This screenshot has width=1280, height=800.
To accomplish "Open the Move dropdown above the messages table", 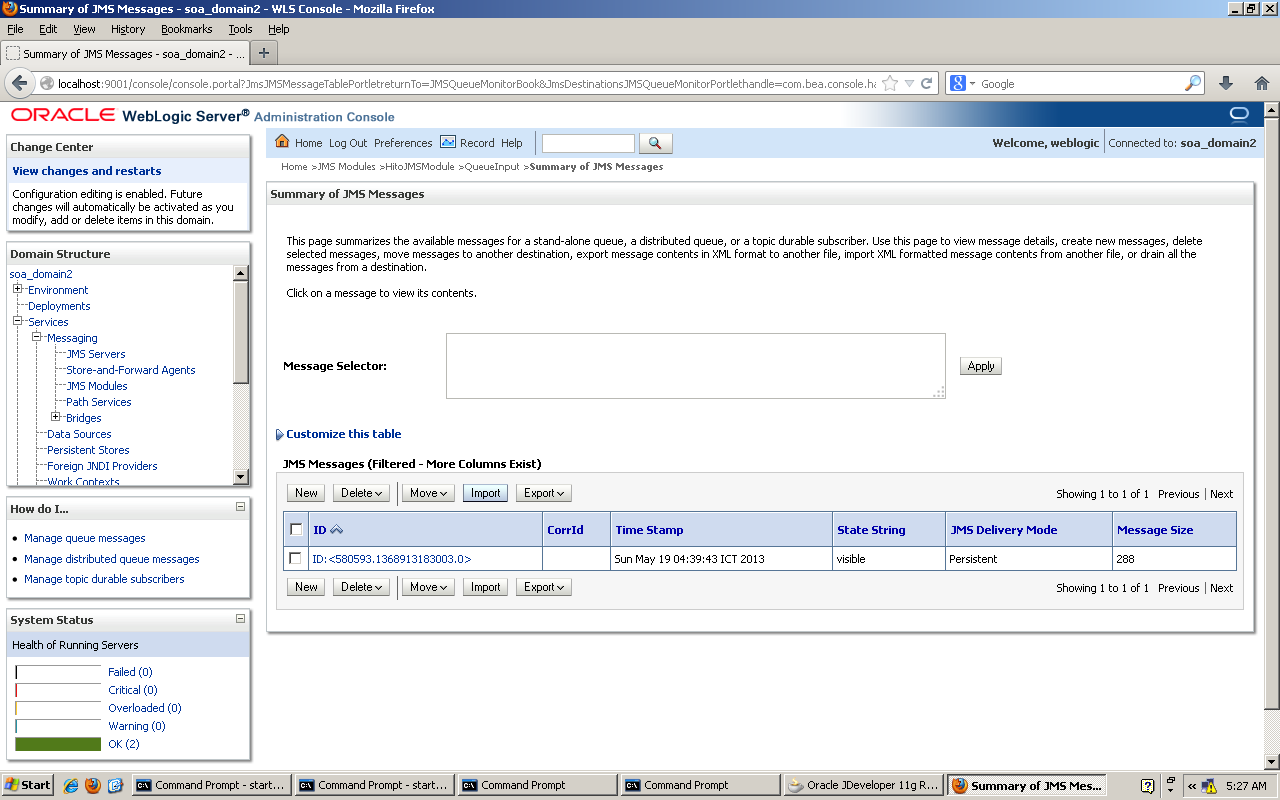I will (x=427, y=492).
